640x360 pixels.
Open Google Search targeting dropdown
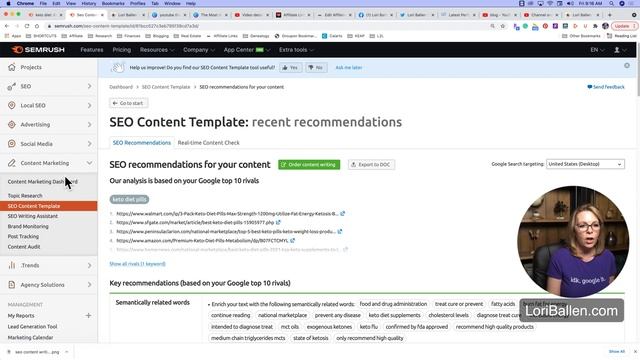click(585, 164)
